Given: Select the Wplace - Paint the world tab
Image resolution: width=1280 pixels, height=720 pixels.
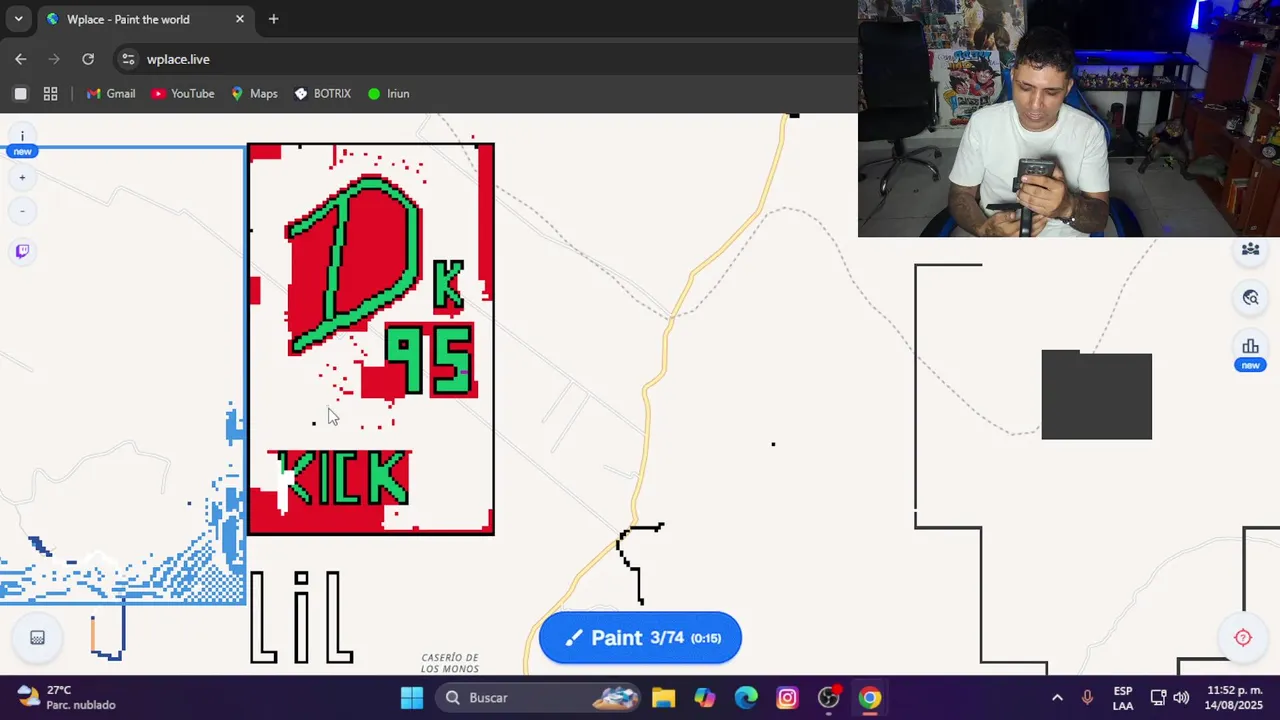Looking at the screenshot, I should (144, 19).
